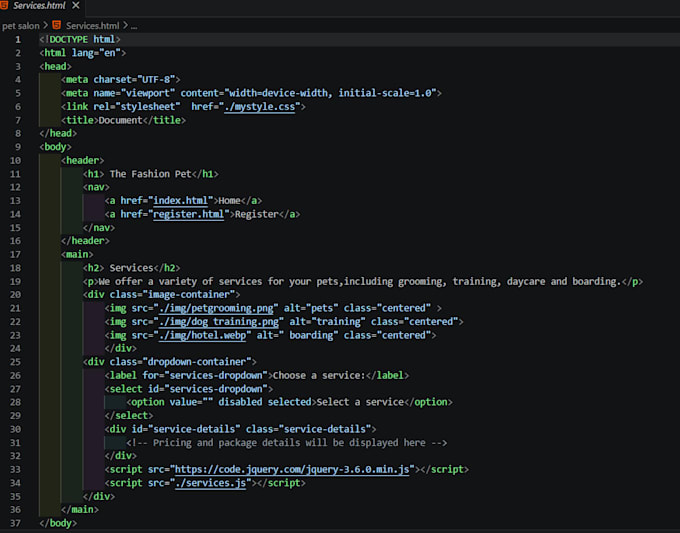Click the closing </head> tag
Viewport: 680px width, 533px height.
[58, 134]
